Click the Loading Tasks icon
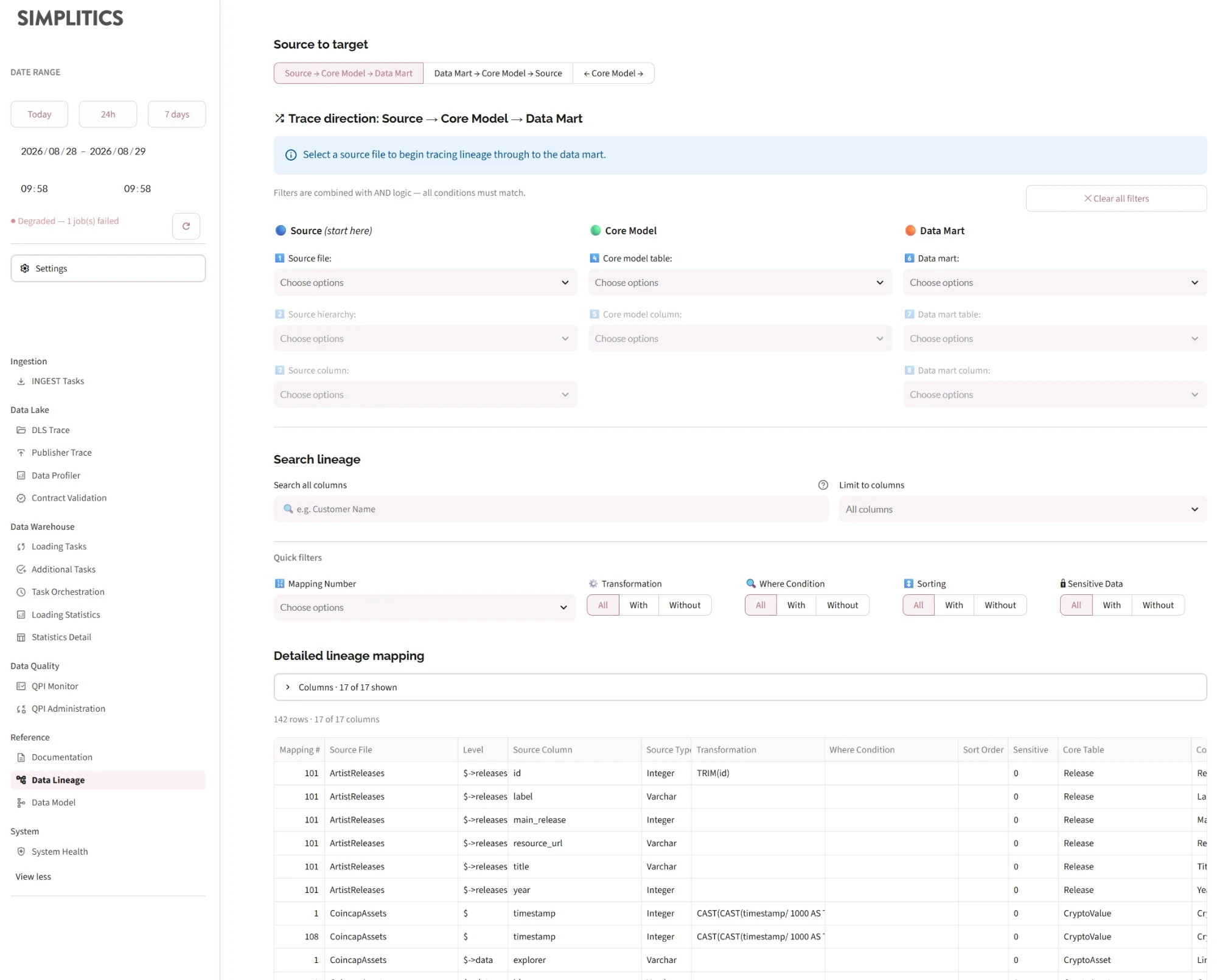 [x=21, y=547]
